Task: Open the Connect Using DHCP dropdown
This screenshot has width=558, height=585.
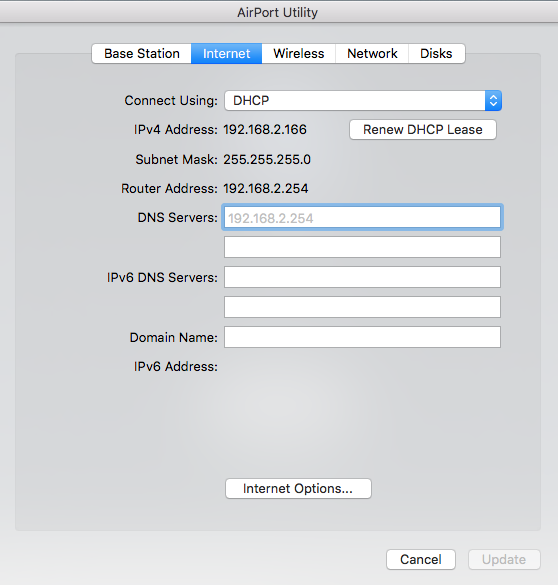Action: pos(363,101)
